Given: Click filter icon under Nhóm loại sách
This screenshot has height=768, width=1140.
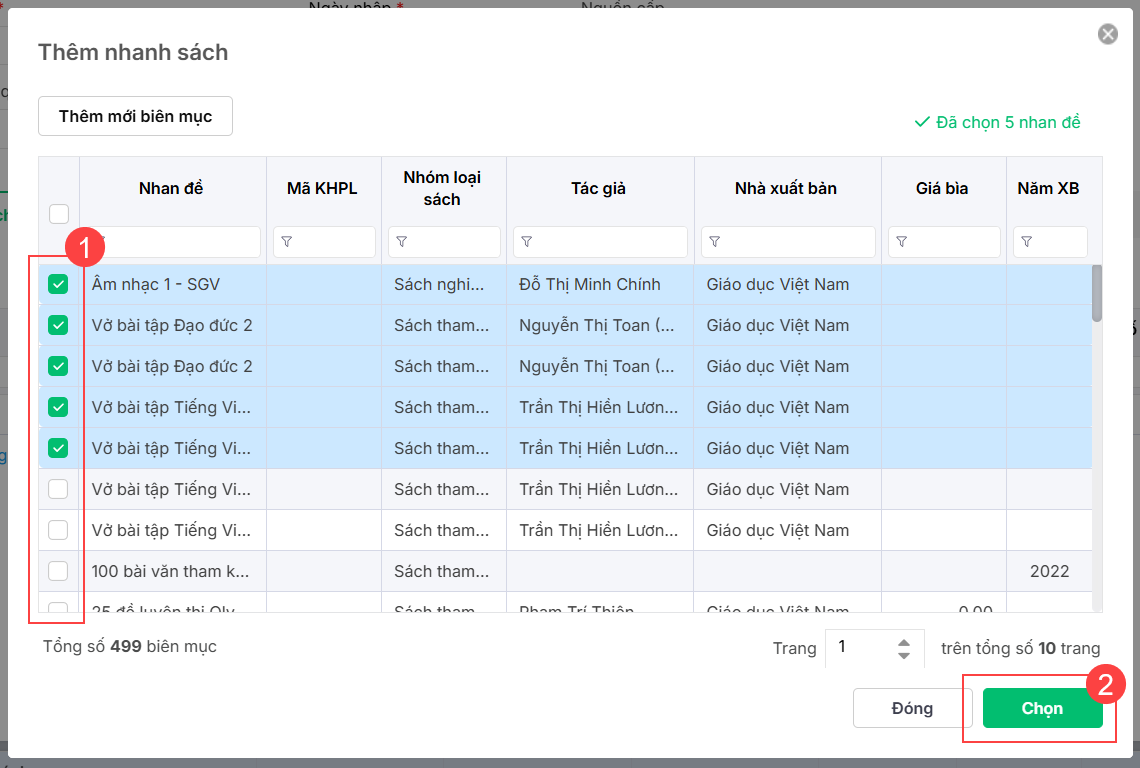Looking at the screenshot, I should pos(402,242).
